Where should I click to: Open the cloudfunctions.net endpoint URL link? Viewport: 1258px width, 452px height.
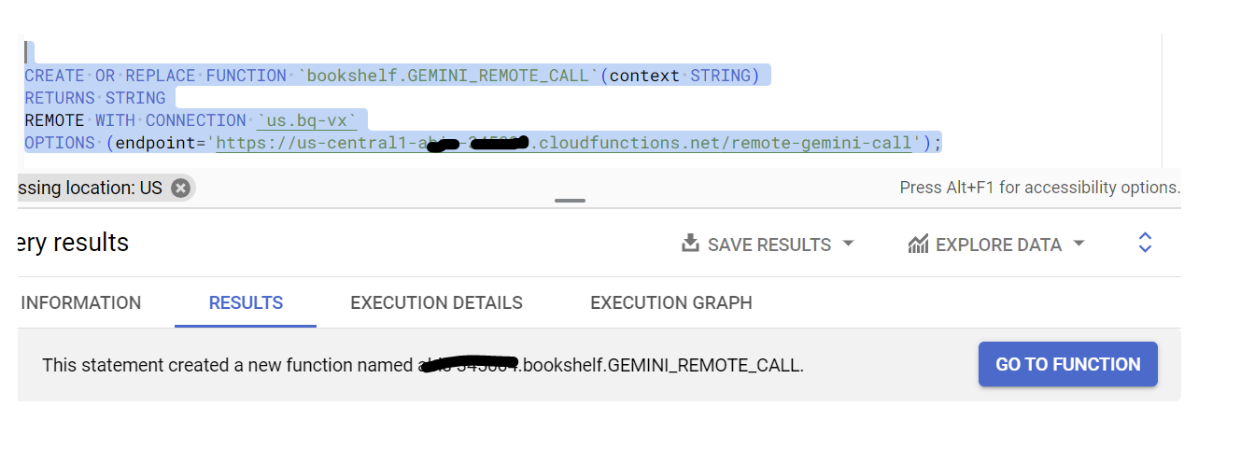click(563, 143)
